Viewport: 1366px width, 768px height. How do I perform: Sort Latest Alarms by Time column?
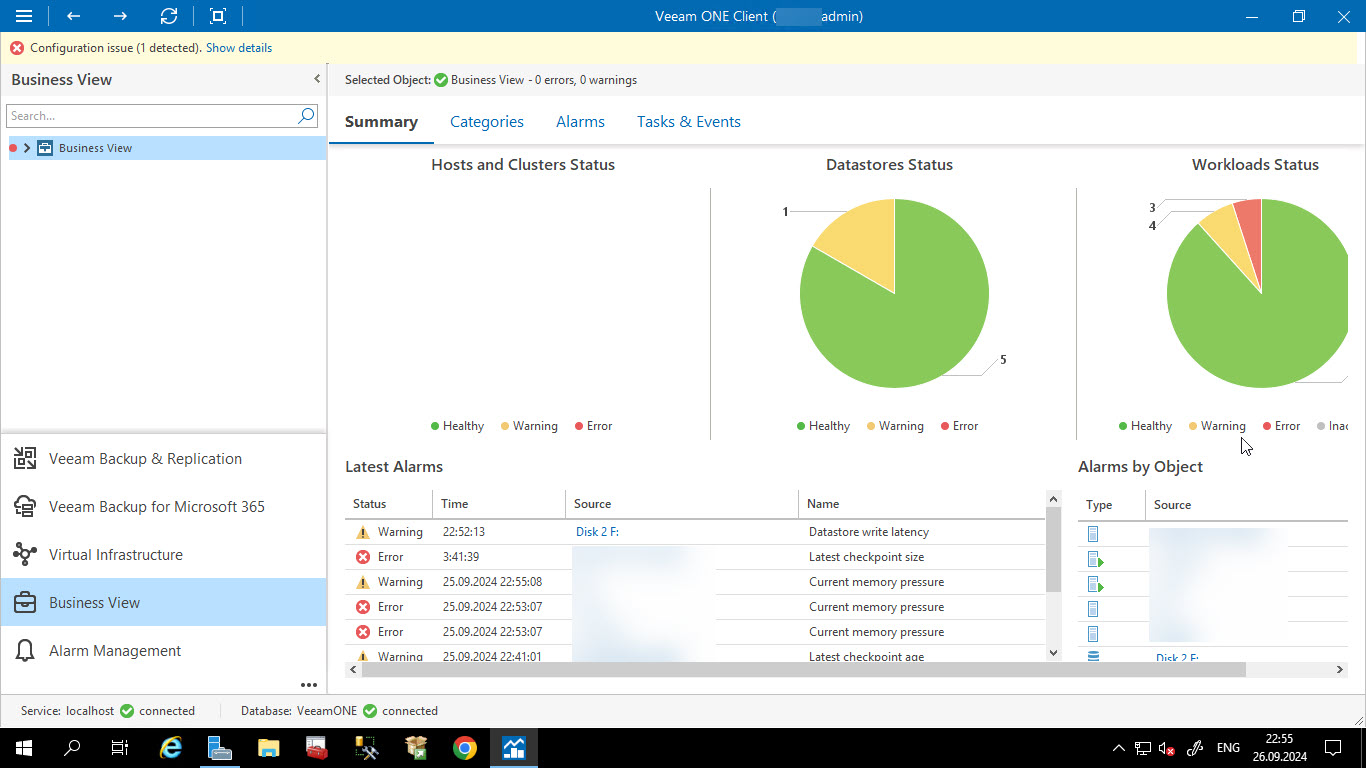(x=499, y=504)
